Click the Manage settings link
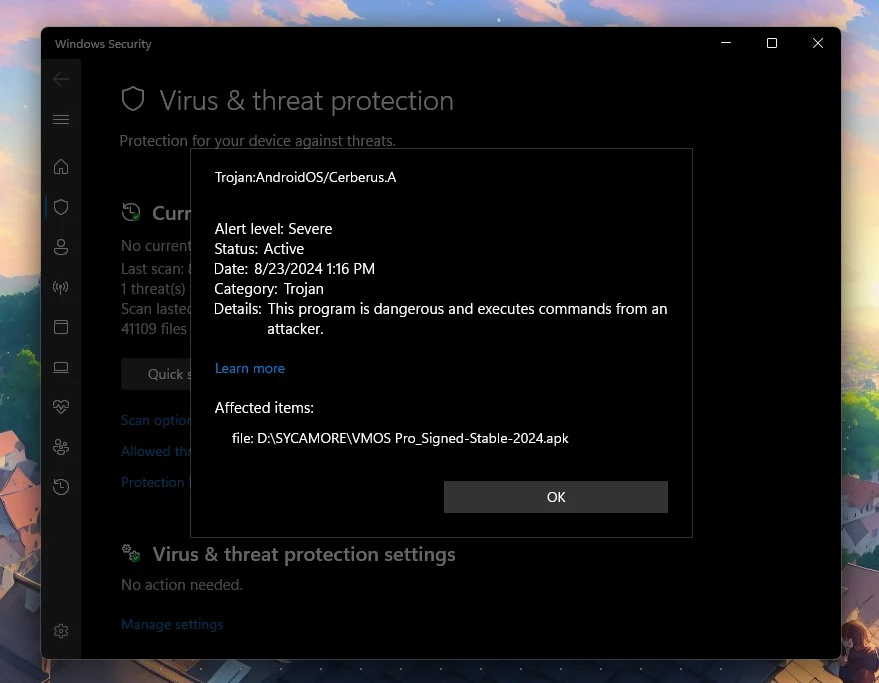 click(x=172, y=624)
